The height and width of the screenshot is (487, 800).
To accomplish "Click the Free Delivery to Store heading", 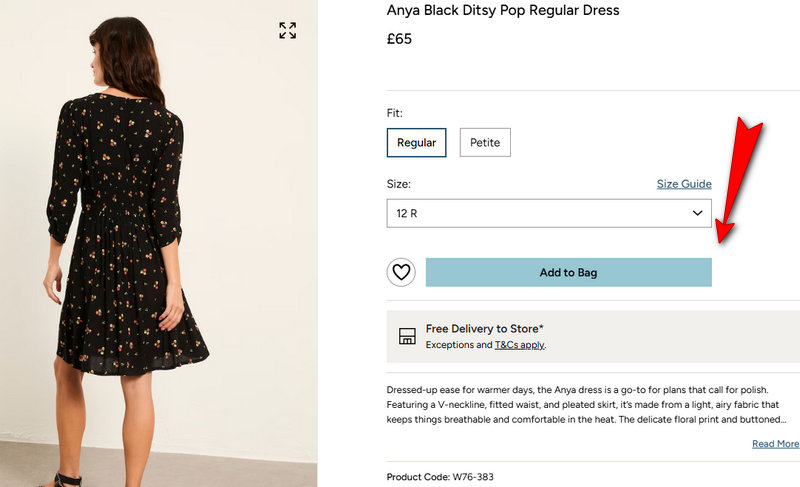I will pos(484,328).
